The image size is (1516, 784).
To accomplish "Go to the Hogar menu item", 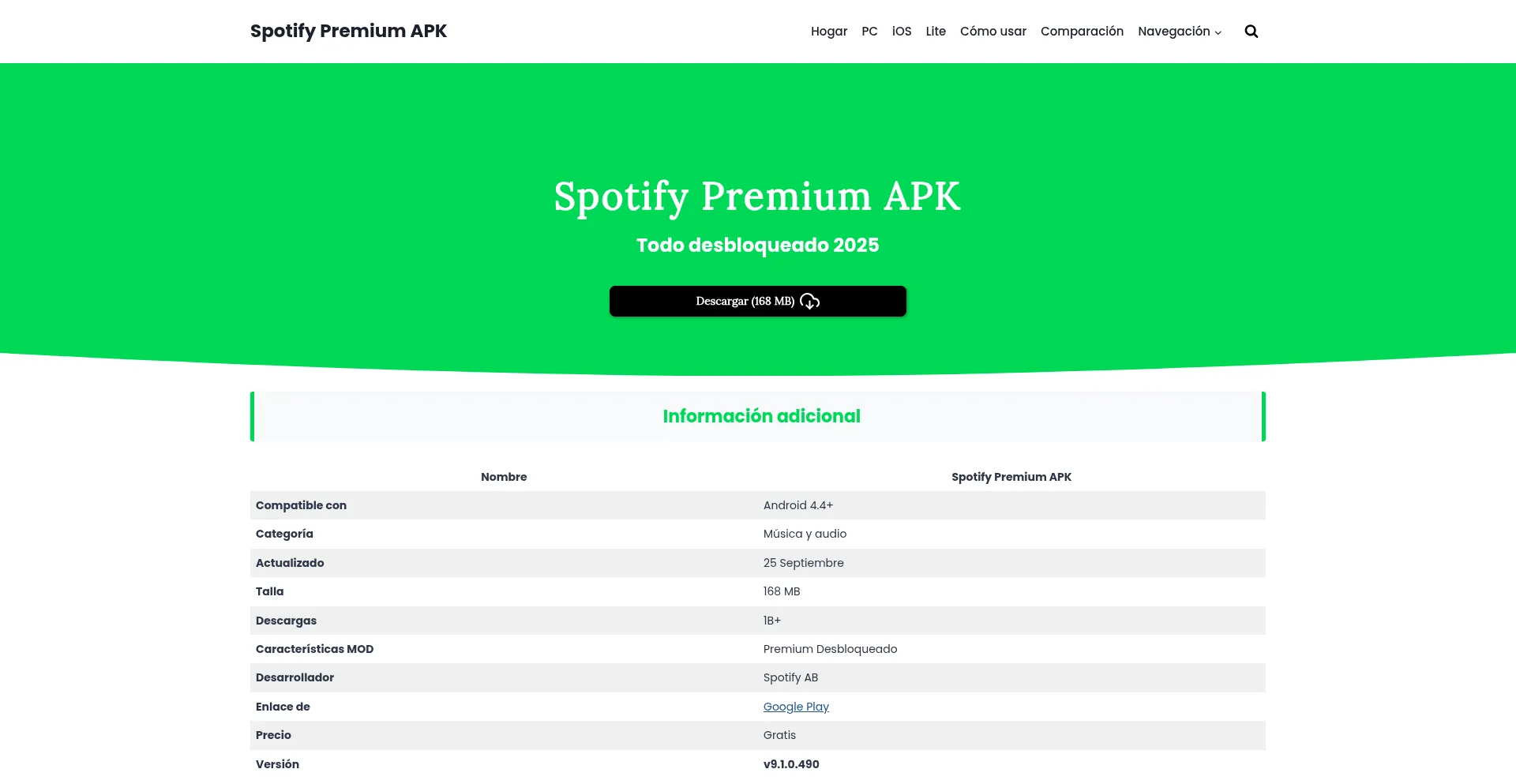I will click(x=828, y=32).
